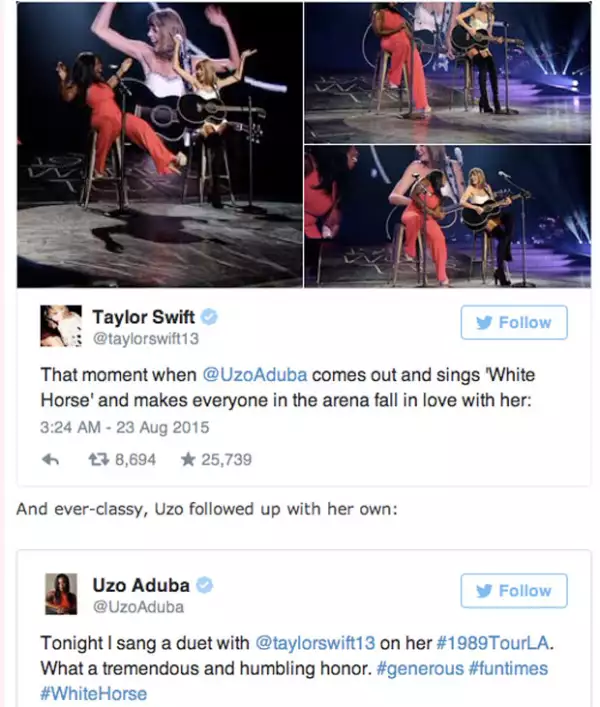Open the #1989TourLA hashtag
600x707 pixels.
coord(493,643)
